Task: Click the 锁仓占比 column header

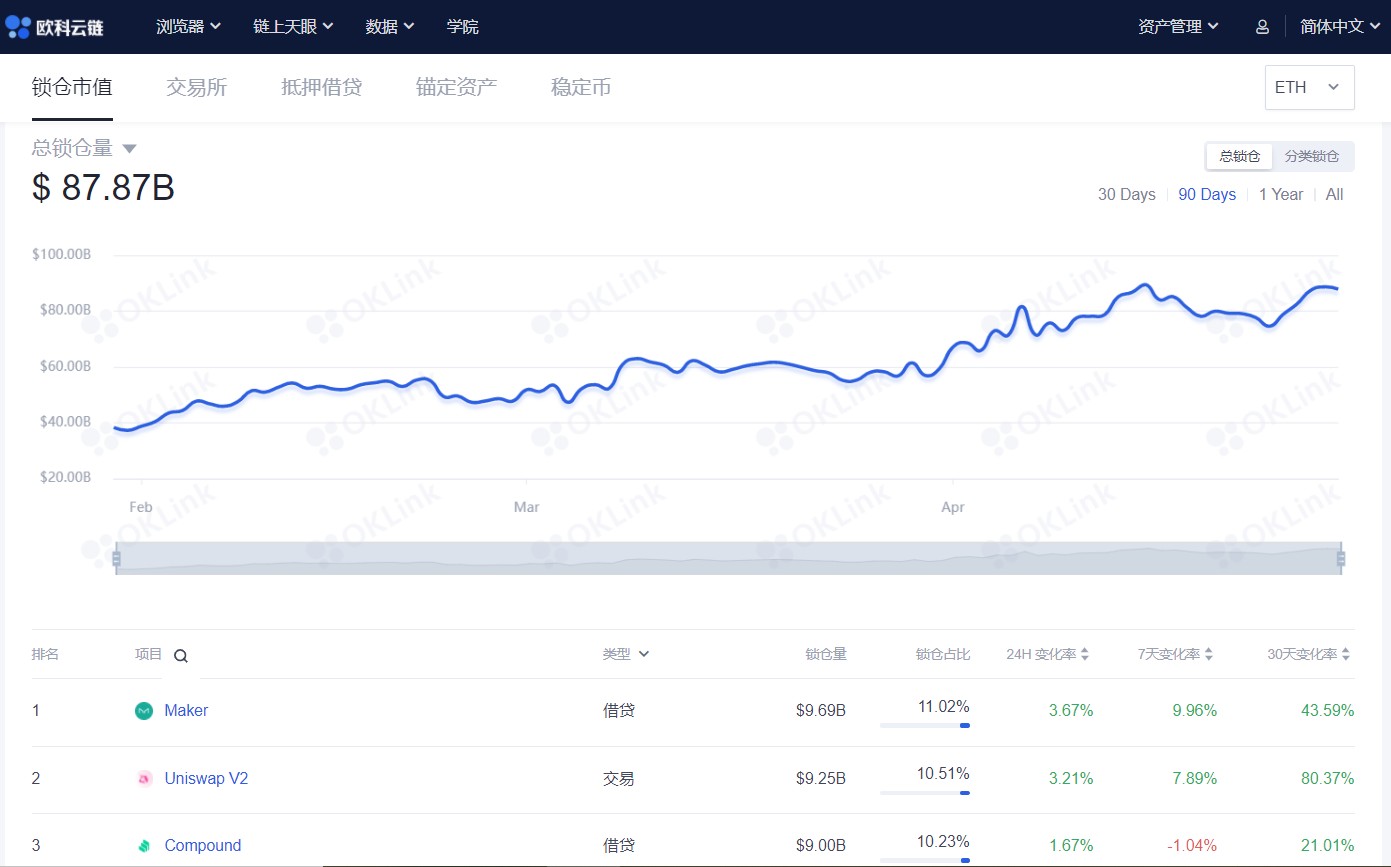Action: pyautogui.click(x=943, y=654)
